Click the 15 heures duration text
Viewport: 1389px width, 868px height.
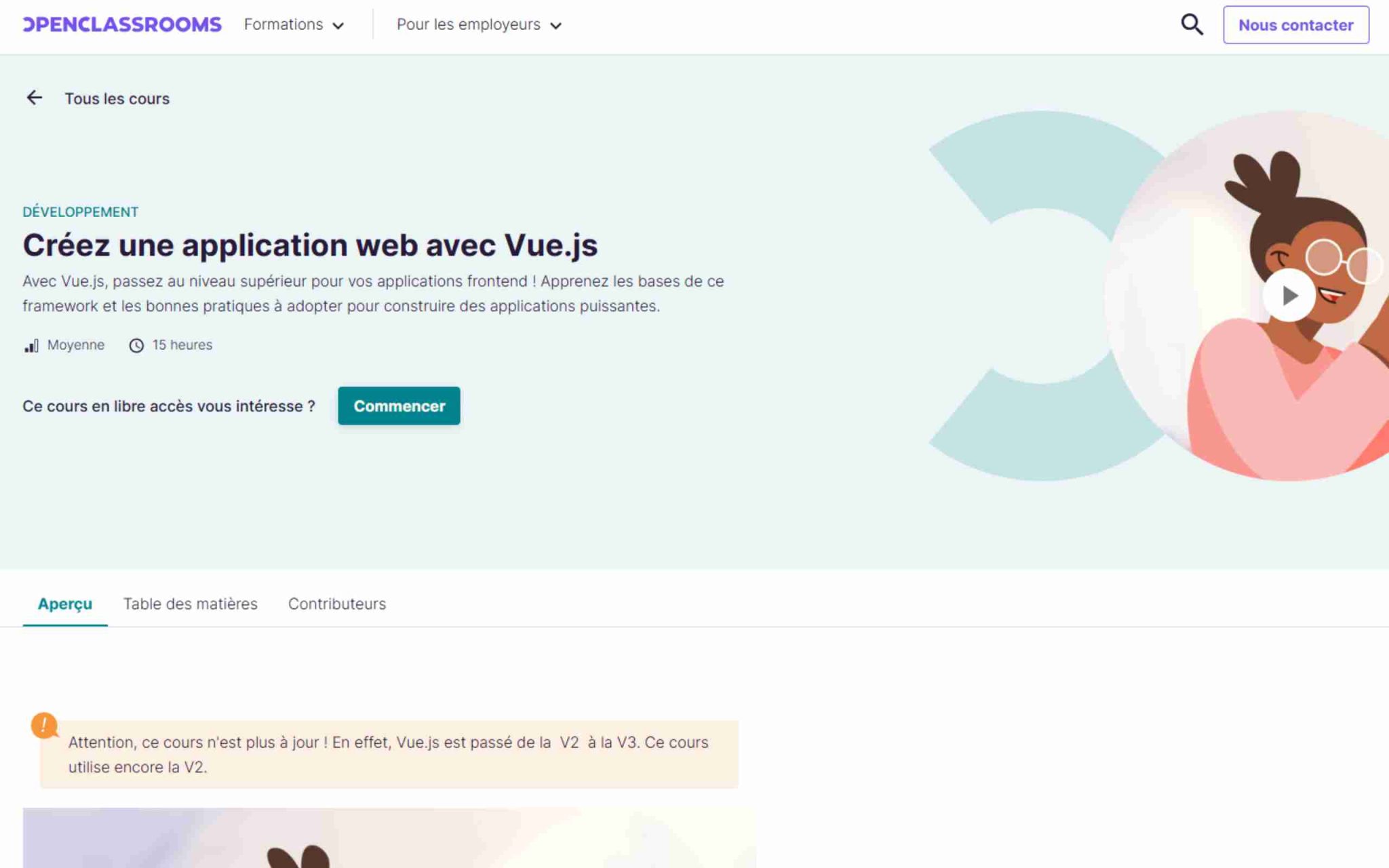click(182, 345)
